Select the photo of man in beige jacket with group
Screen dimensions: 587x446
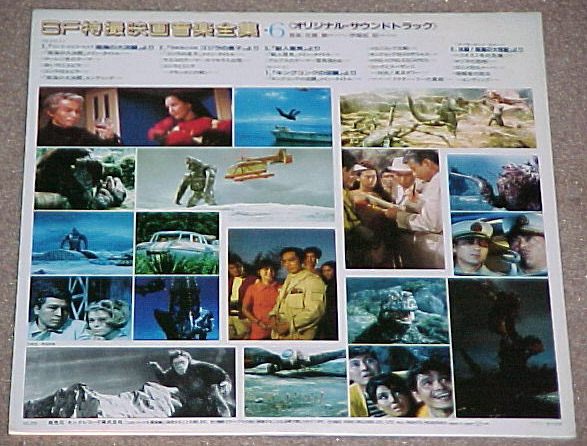coord(283,285)
